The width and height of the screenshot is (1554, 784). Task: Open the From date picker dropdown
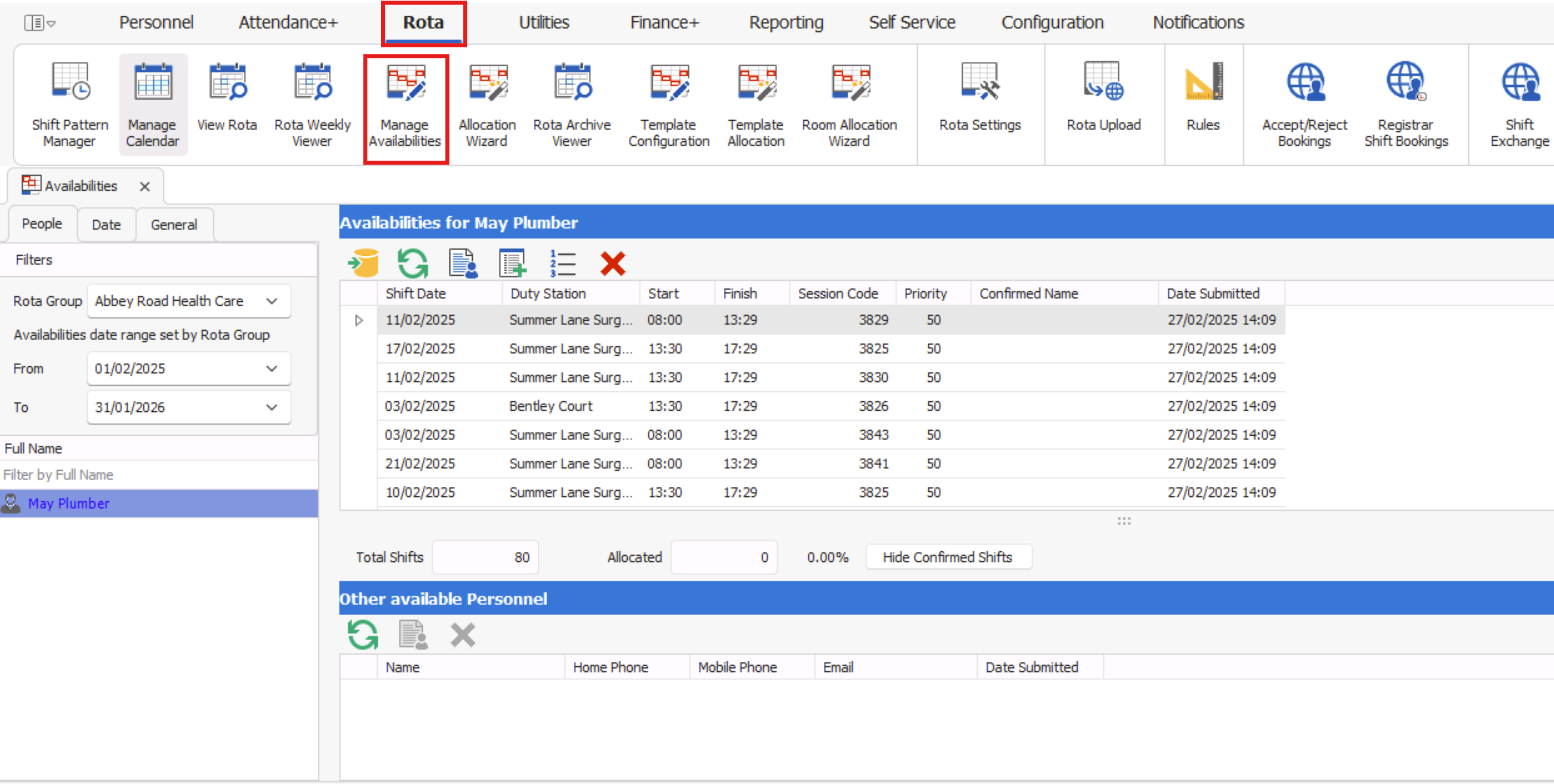pyautogui.click(x=270, y=368)
